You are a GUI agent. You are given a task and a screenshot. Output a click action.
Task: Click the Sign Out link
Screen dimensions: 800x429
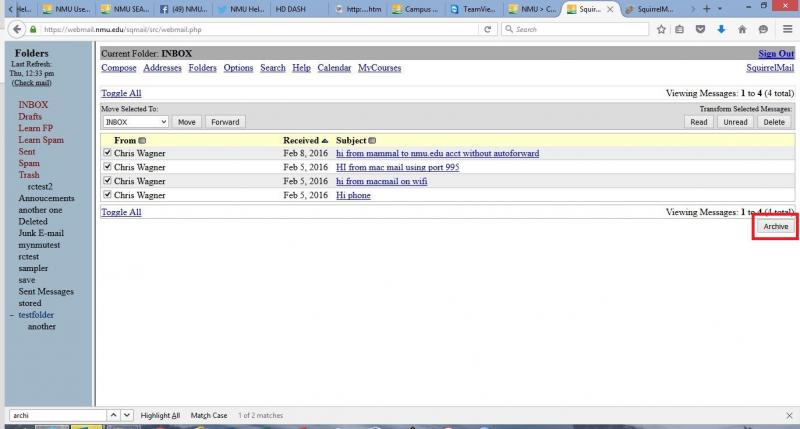pos(776,54)
